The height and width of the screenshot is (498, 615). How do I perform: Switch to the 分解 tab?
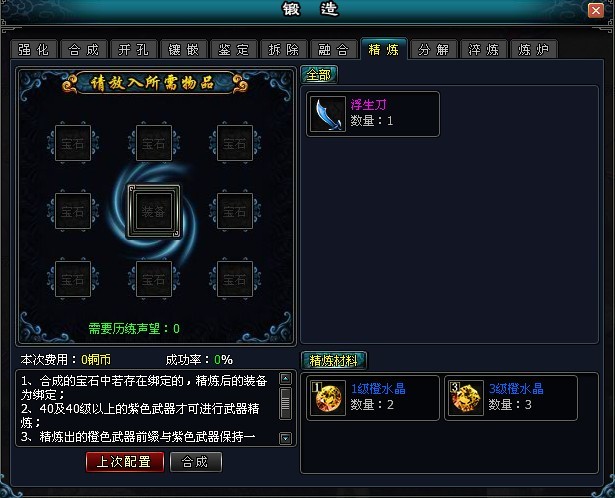coord(433,49)
